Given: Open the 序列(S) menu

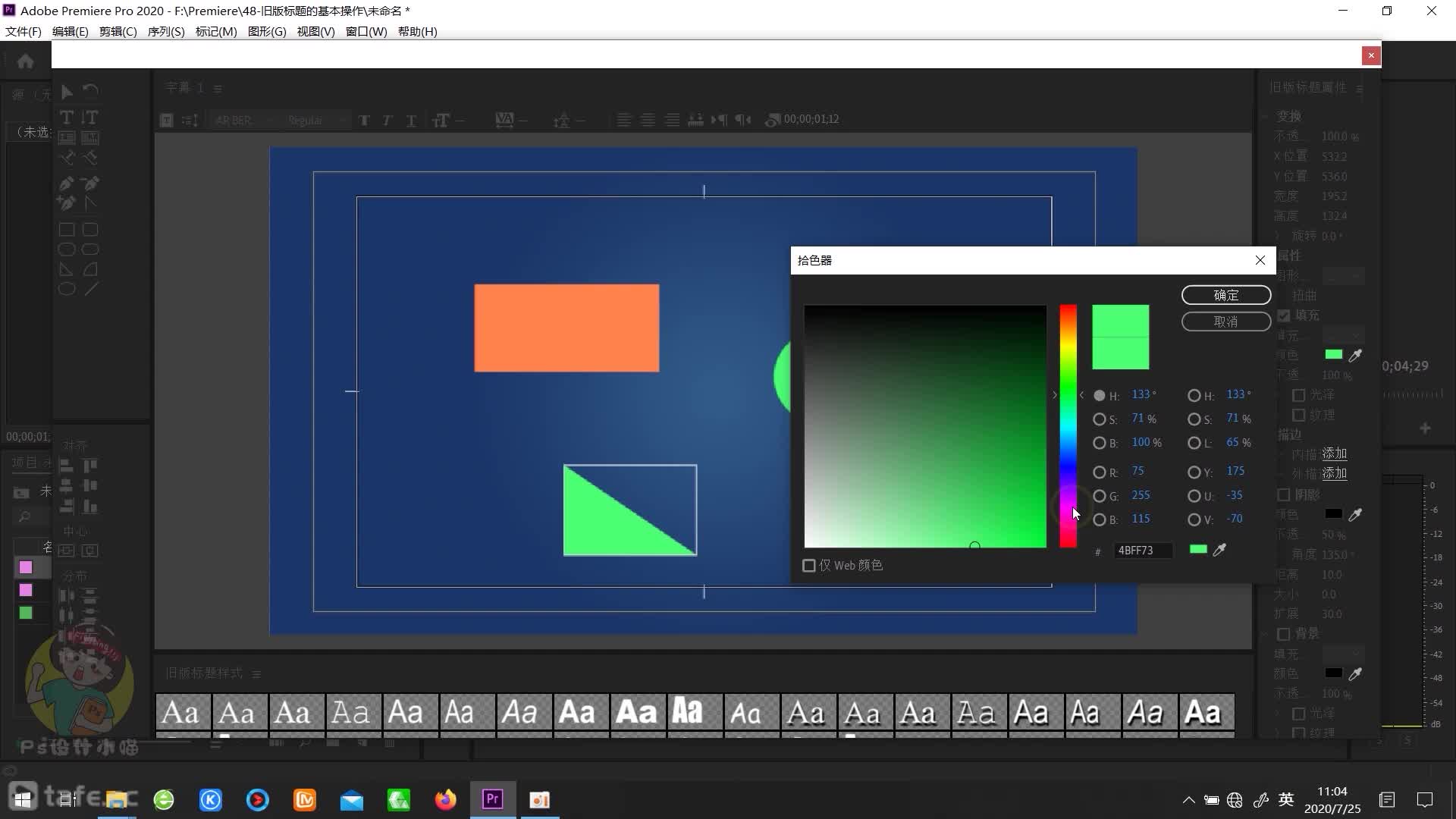Looking at the screenshot, I should [166, 32].
